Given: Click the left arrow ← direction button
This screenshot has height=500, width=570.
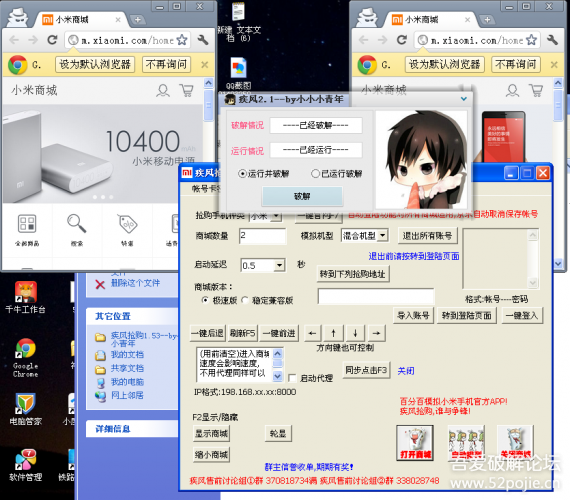Looking at the screenshot, I should [312, 333].
